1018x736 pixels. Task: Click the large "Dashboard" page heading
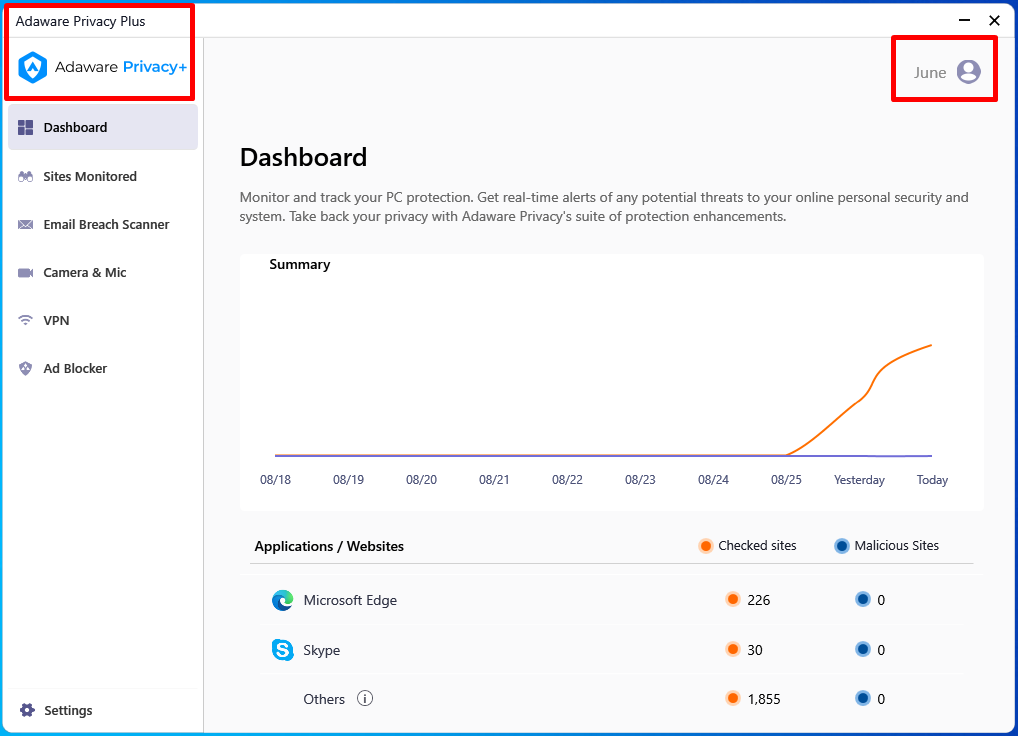tap(303, 158)
